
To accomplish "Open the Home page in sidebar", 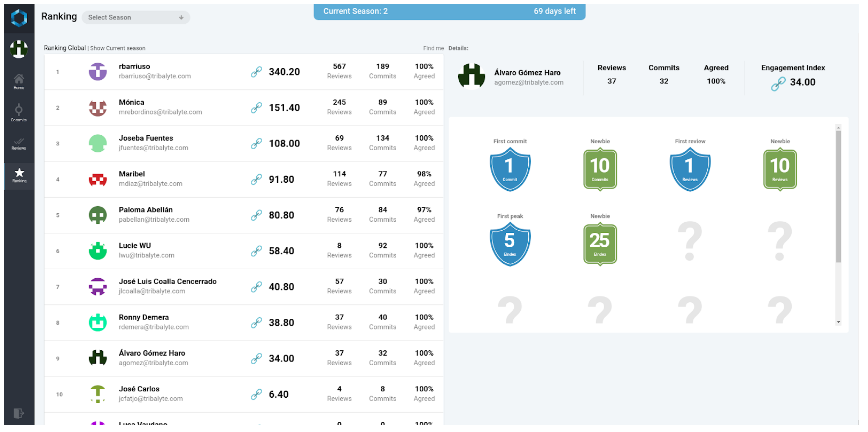I will coord(18,80).
